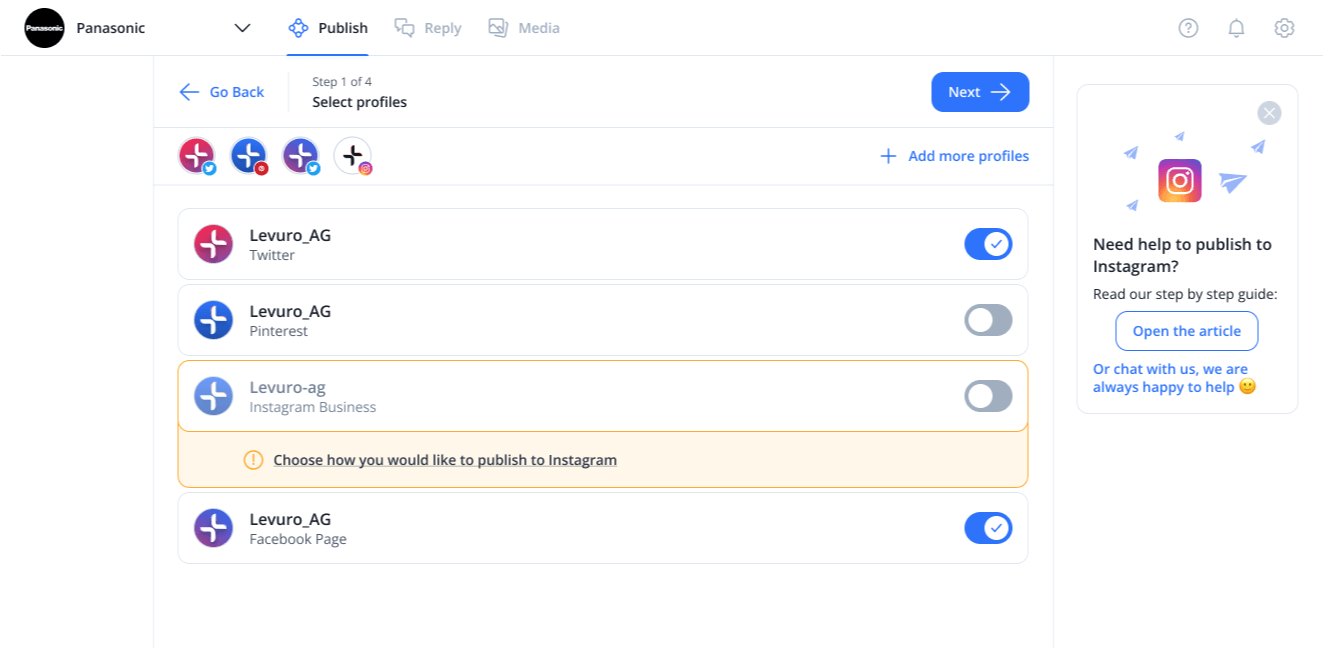1324x648 pixels.
Task: Click the Instagram profile avatar in top row
Action: click(353, 156)
